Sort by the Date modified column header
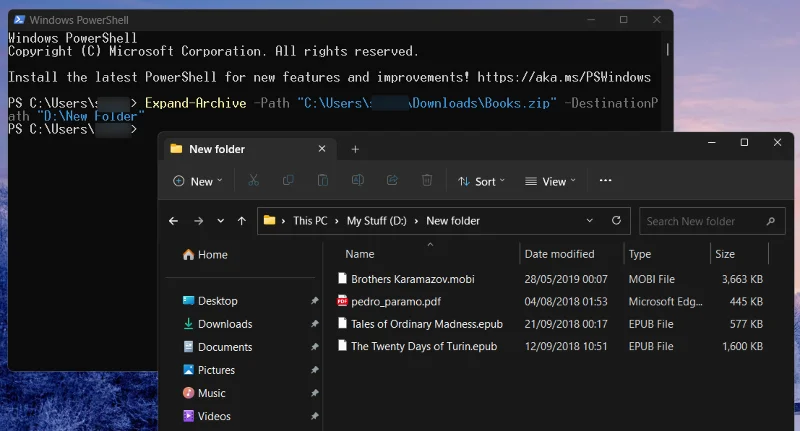 tap(559, 254)
